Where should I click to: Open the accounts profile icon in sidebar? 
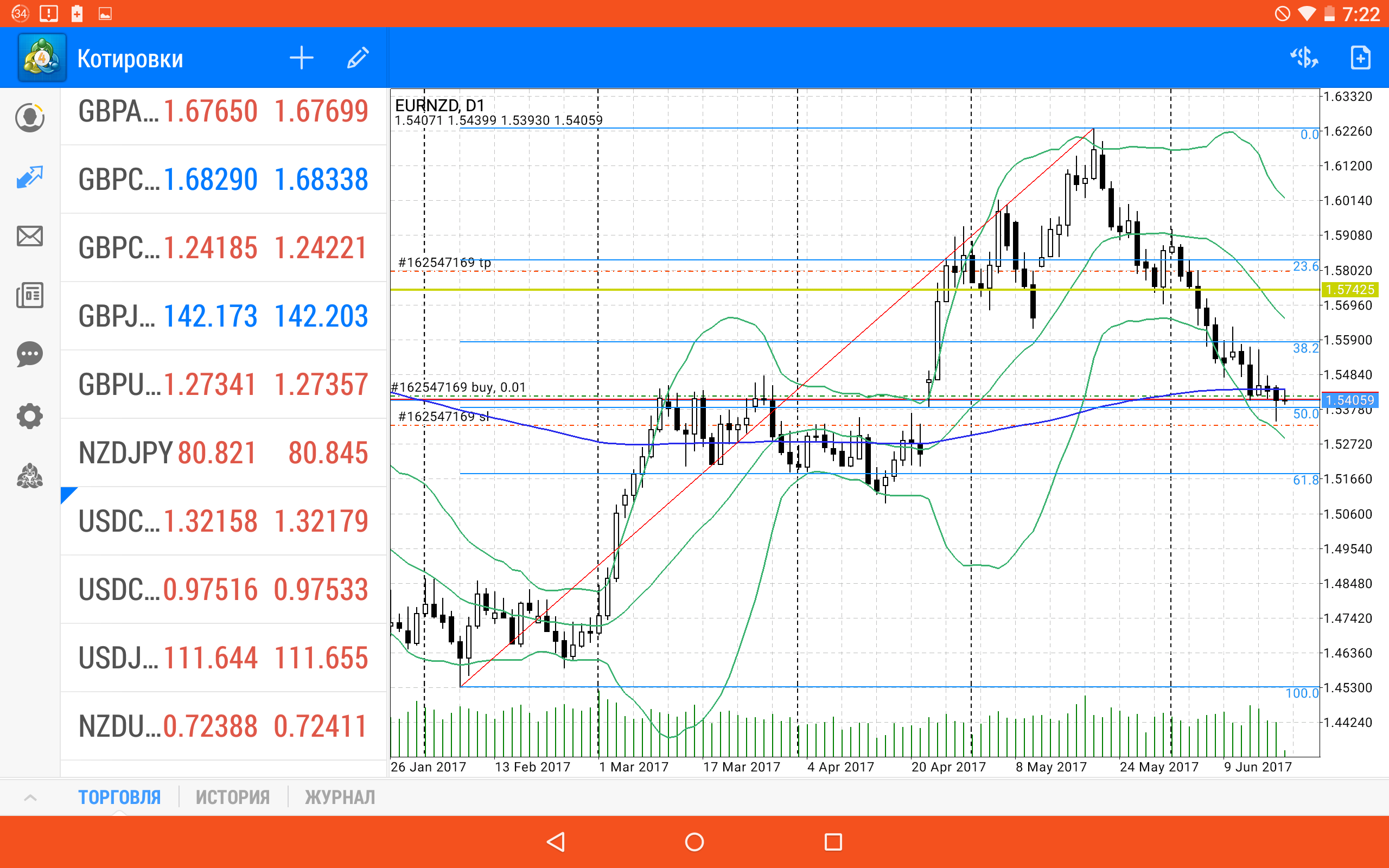30,118
